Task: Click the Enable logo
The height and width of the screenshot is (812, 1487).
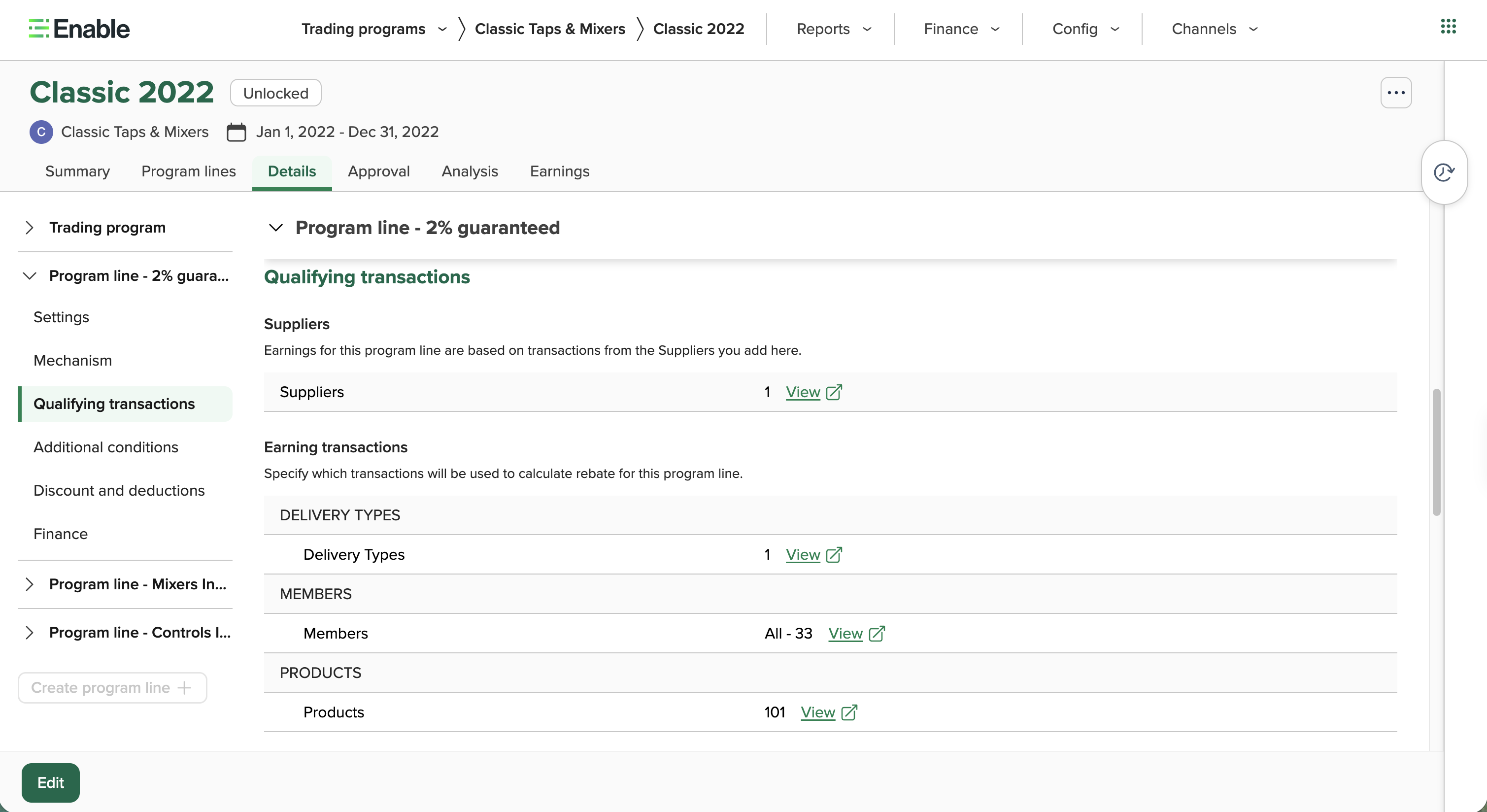Action: tap(79, 29)
